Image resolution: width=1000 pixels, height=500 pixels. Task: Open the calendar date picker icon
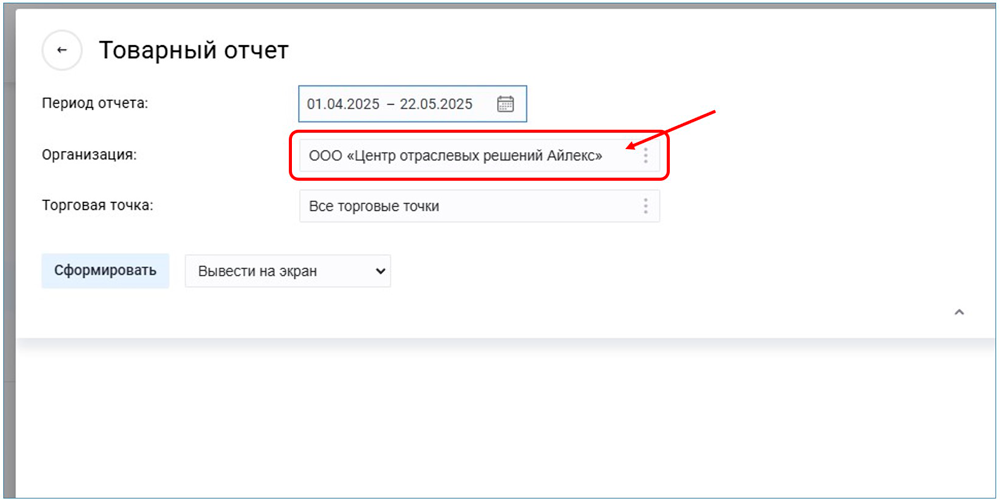point(505,104)
